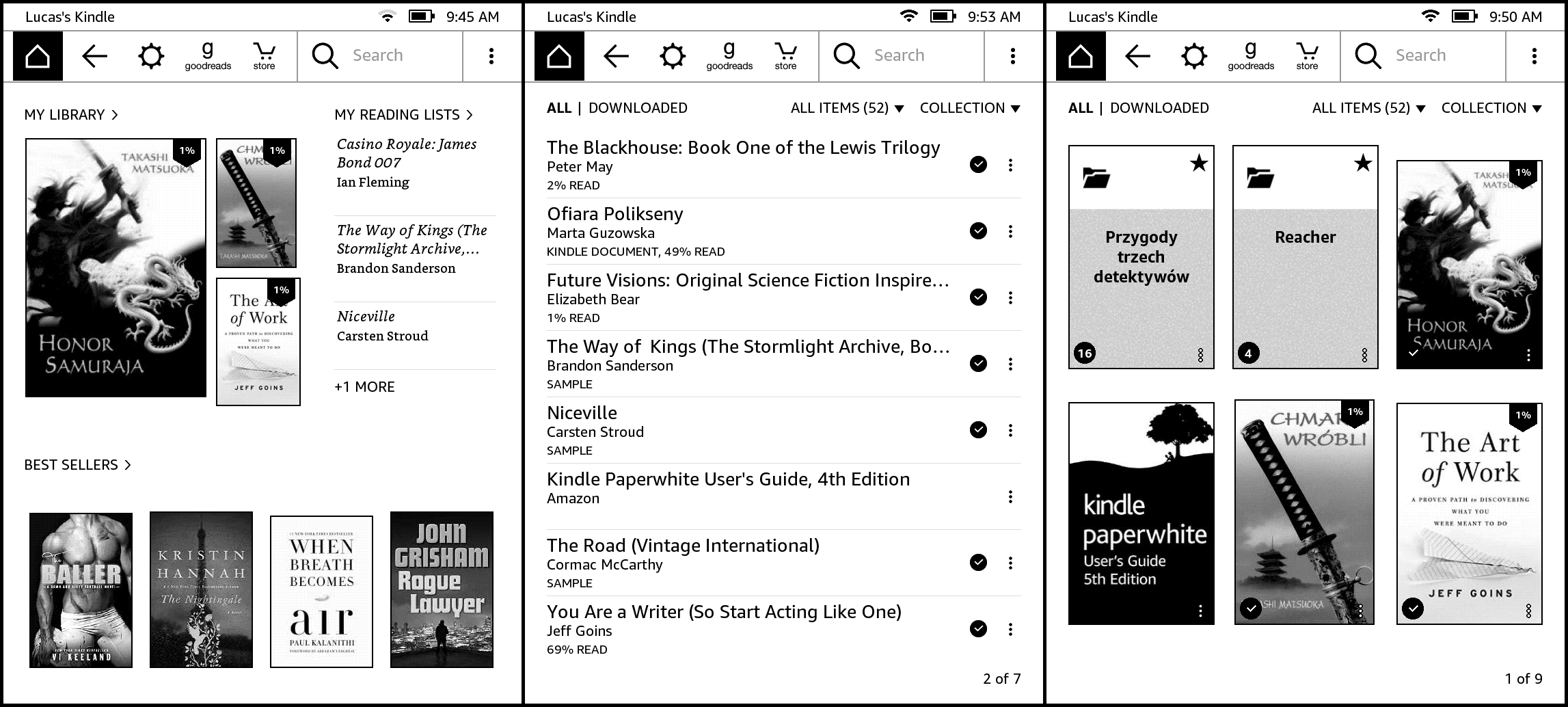Open Settings gear on the 9:50 AM screen
1568x707 pixels.
(x=1194, y=56)
